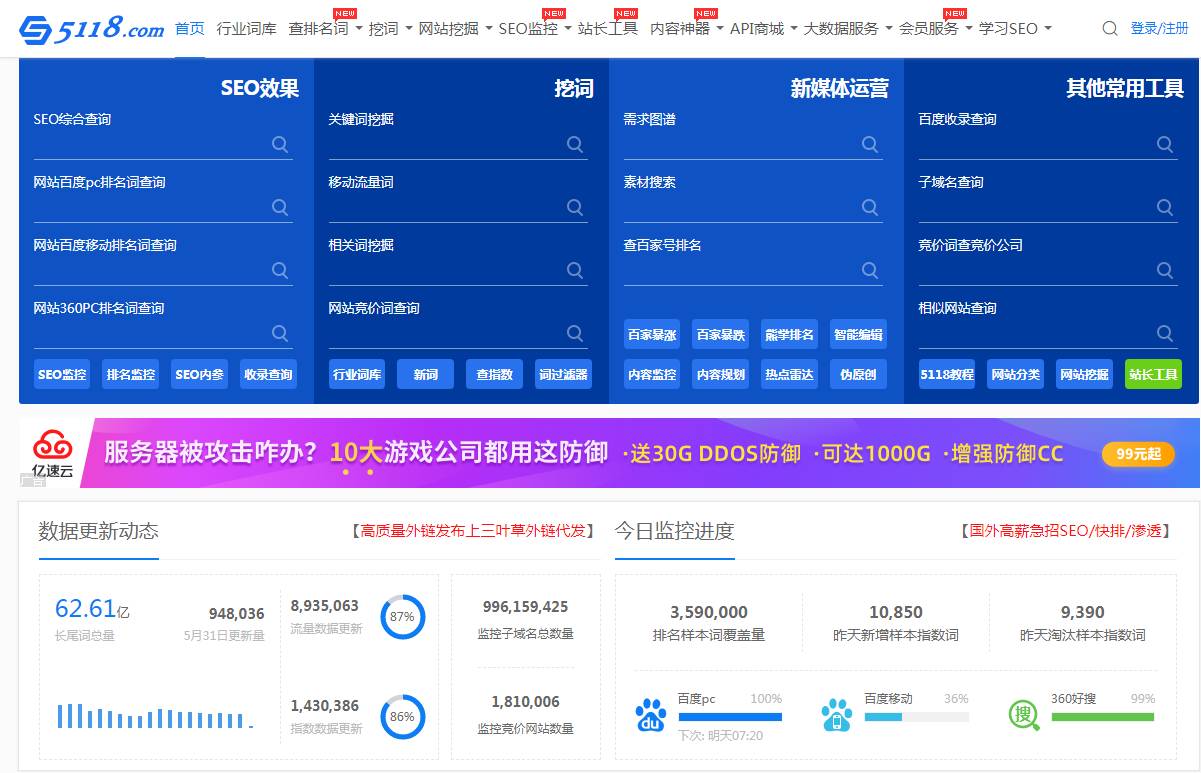Click the 查指数 button
The image size is (1201, 773).
coord(494,374)
